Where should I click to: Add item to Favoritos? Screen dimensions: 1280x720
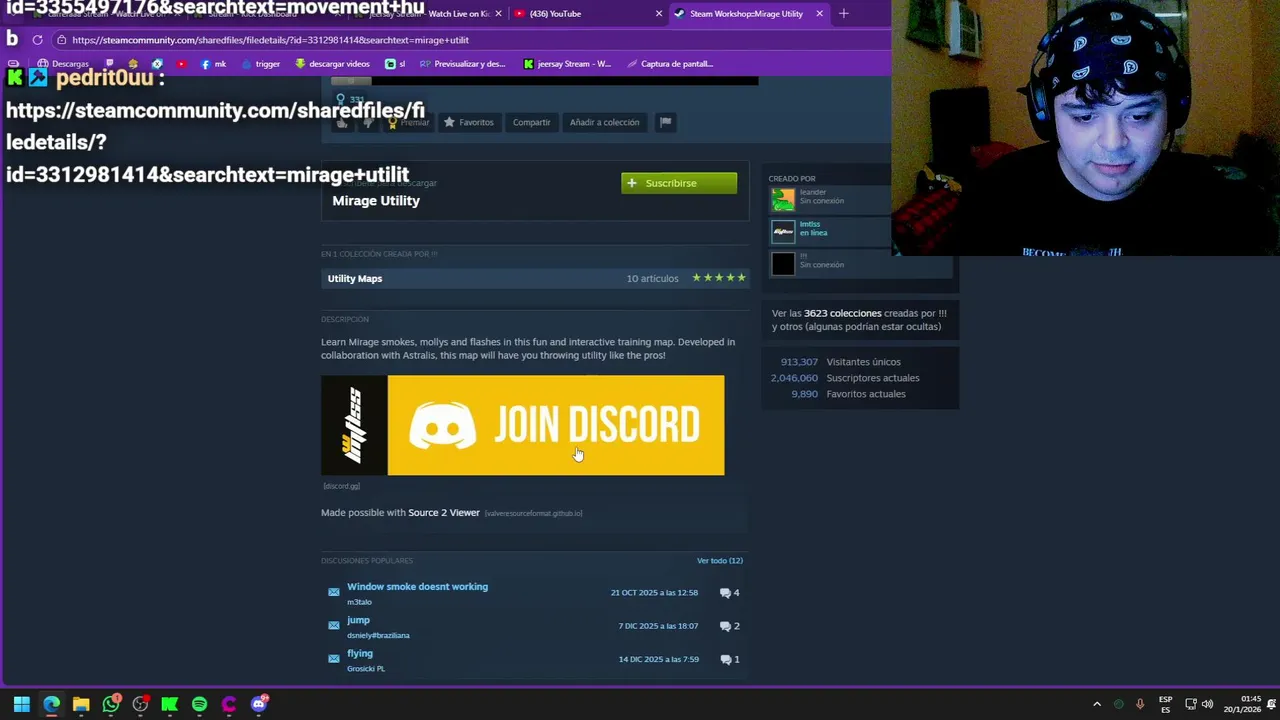(x=469, y=122)
